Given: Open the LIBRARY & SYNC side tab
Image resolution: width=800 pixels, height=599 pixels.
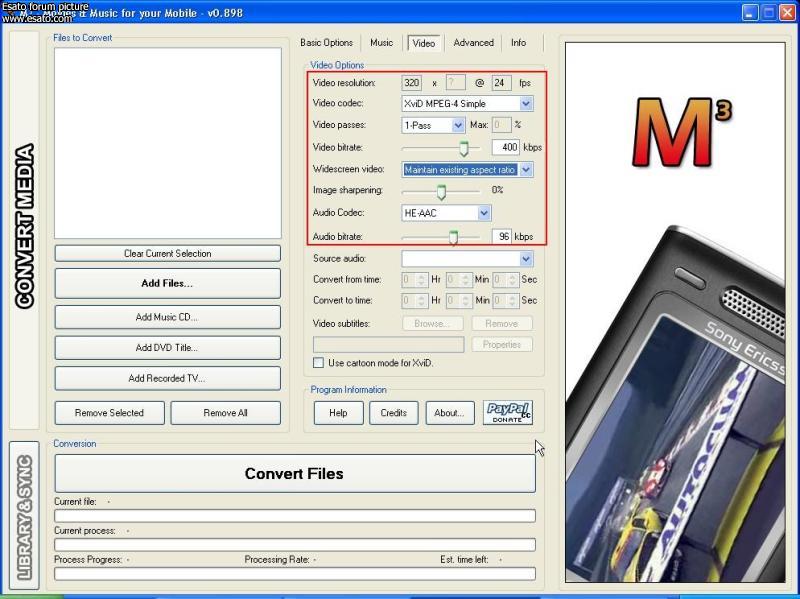Looking at the screenshot, I should (24, 517).
